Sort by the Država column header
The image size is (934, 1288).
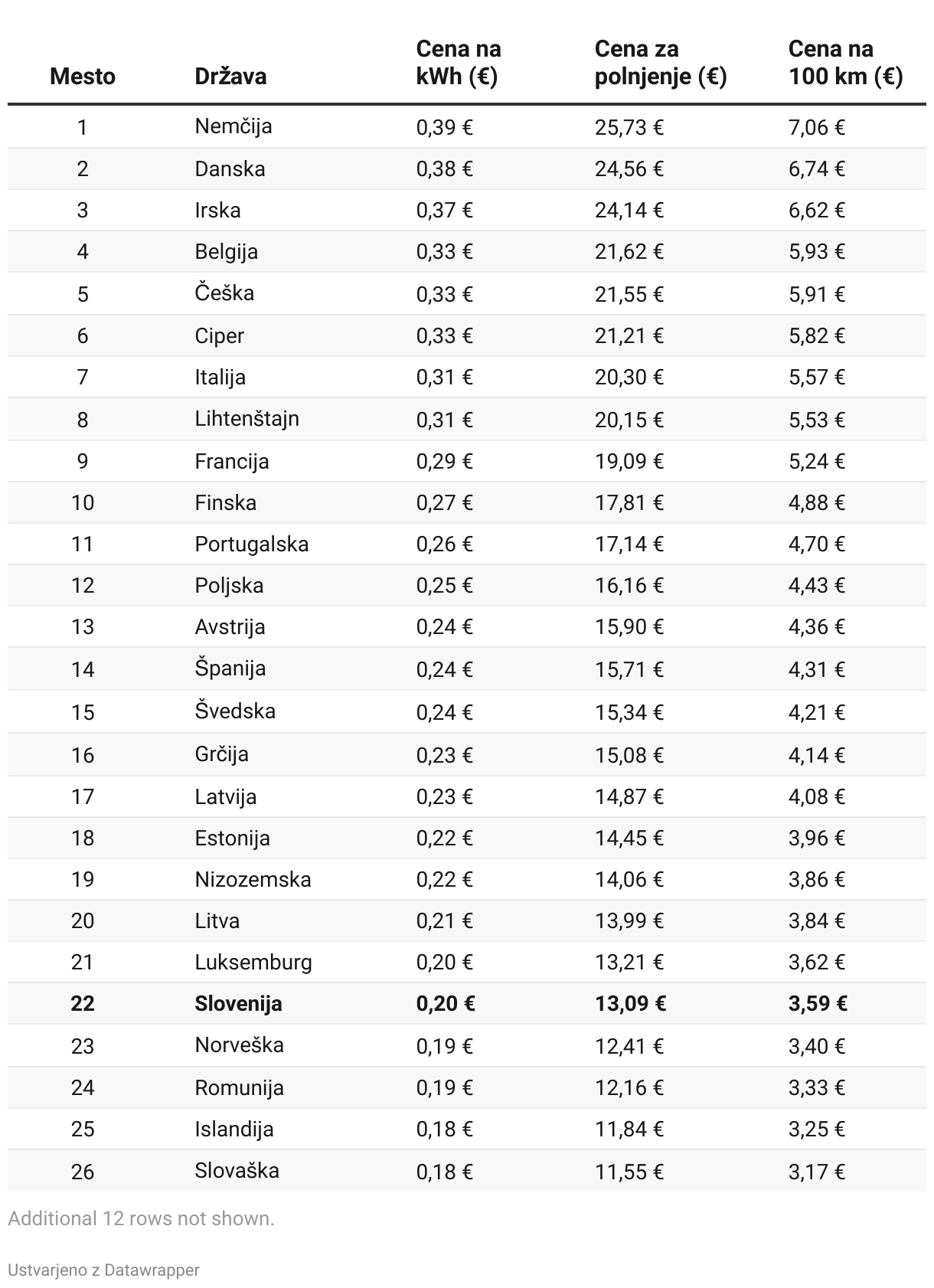coord(230,77)
